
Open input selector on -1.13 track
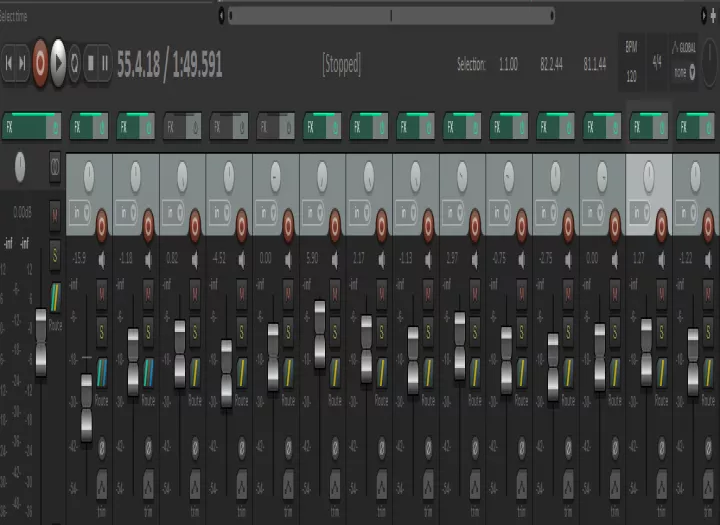tap(407, 213)
